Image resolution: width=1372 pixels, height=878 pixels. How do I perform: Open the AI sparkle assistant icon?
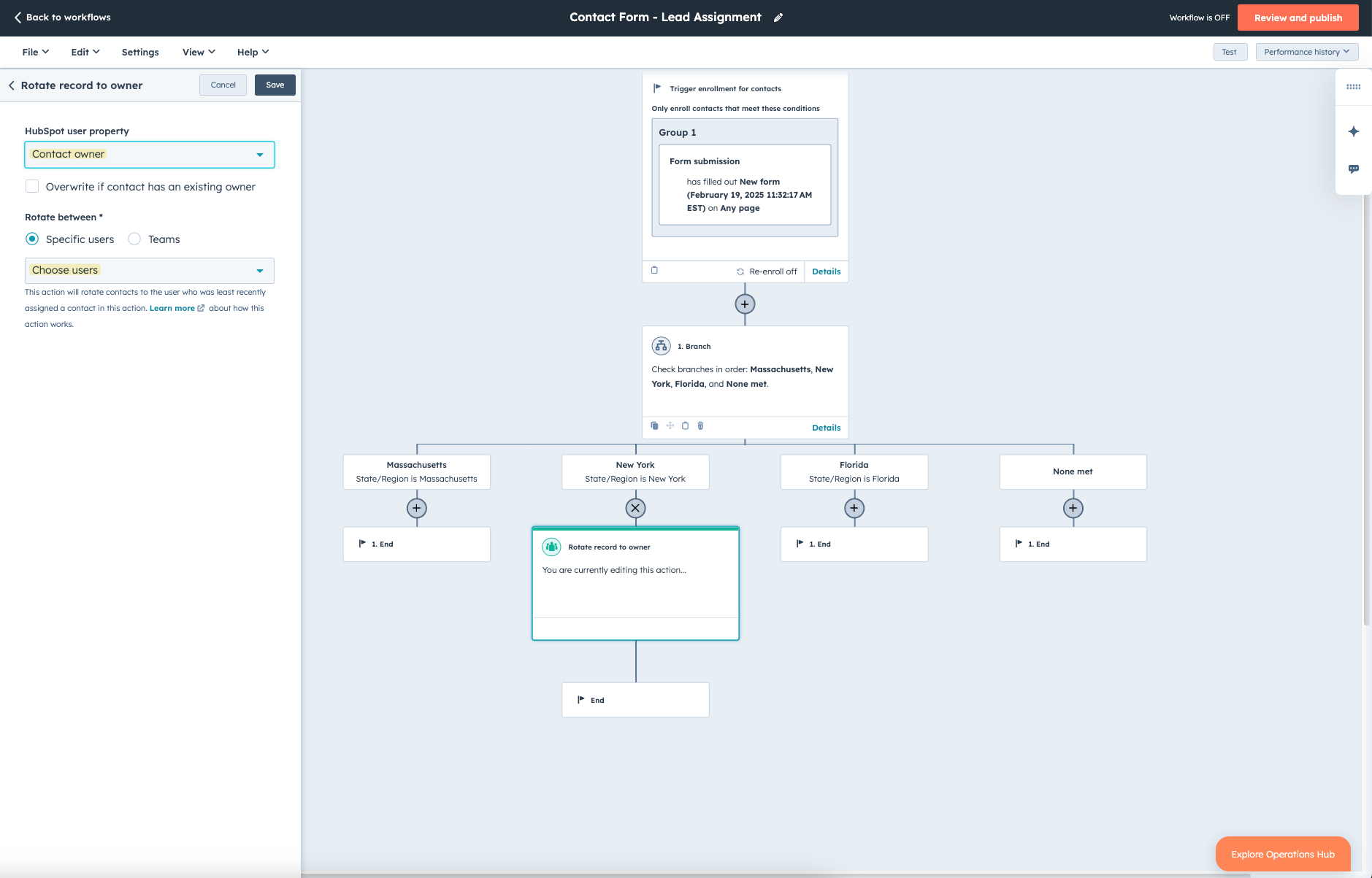[1353, 131]
